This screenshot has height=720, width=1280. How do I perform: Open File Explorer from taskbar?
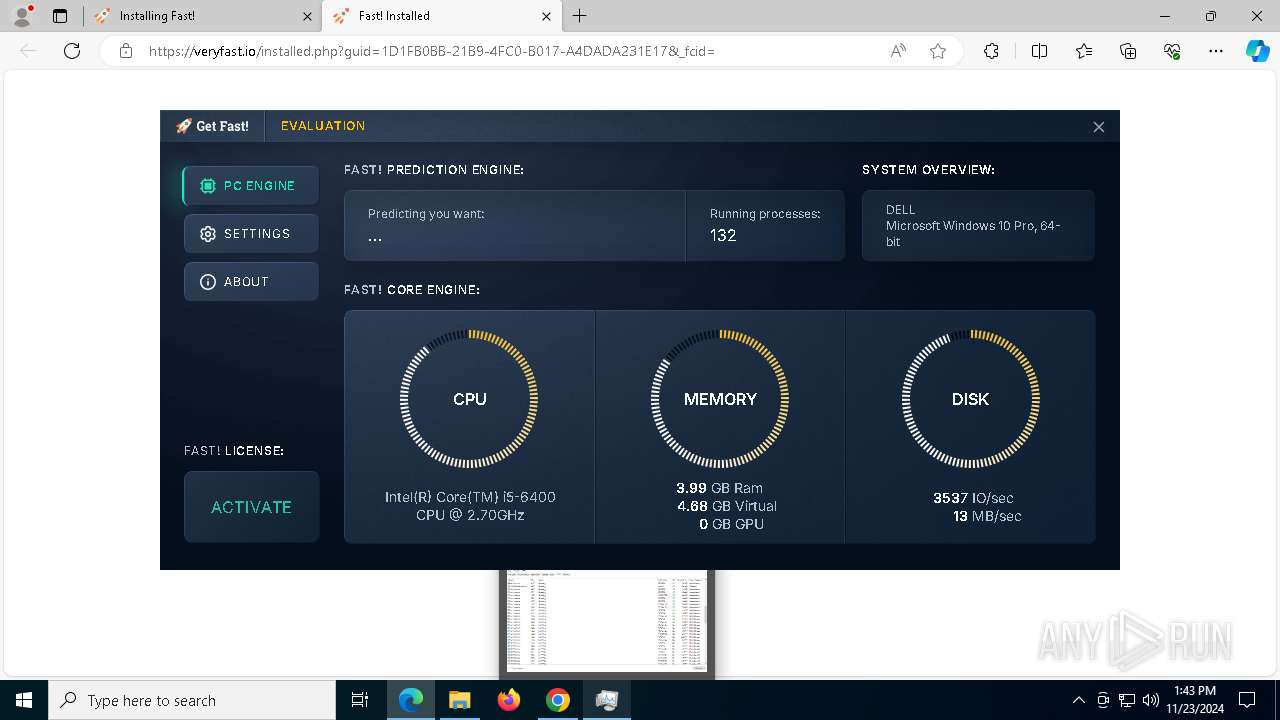(459, 700)
